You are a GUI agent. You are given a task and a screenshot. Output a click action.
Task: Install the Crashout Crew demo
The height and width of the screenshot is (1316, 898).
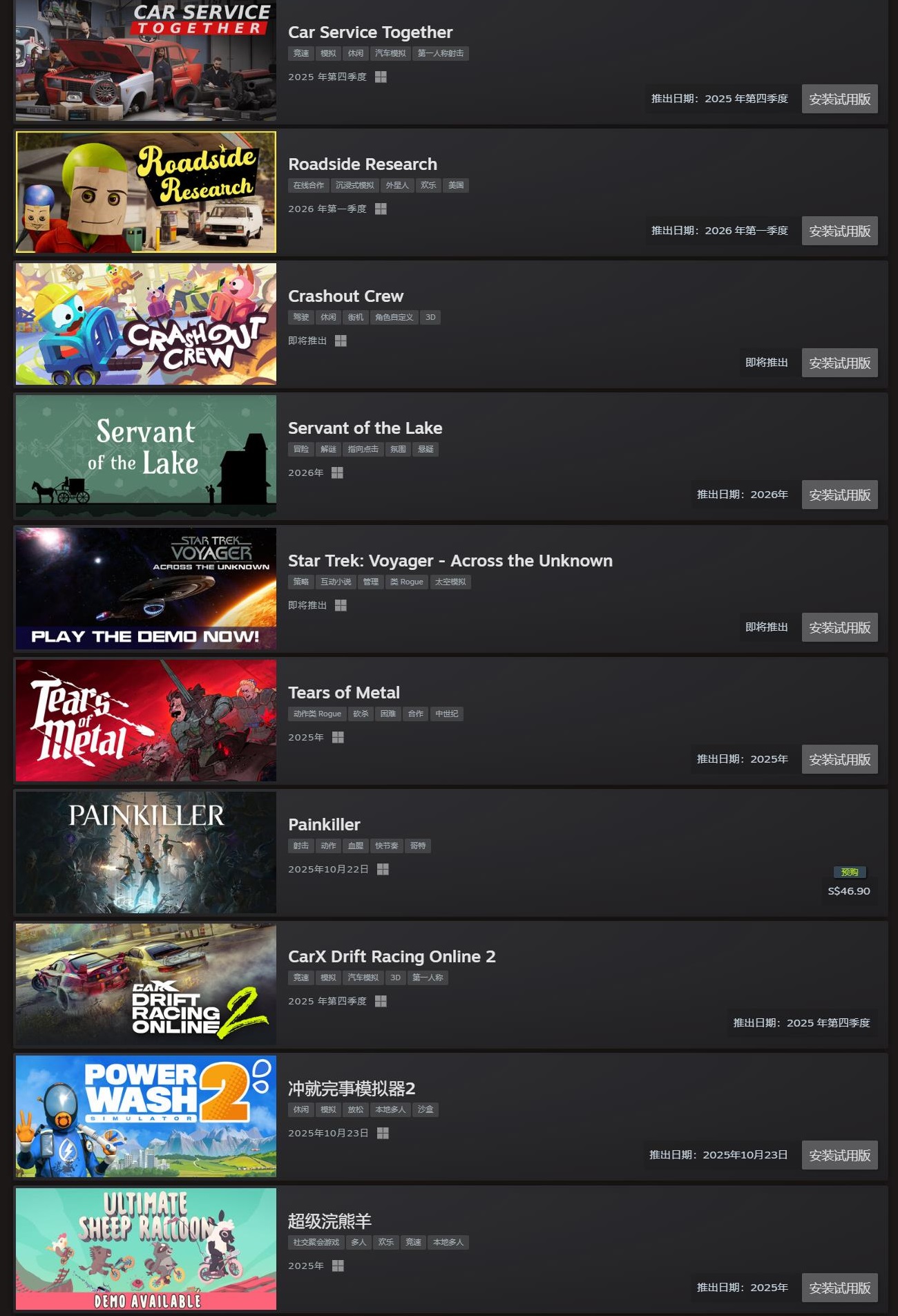coord(839,363)
